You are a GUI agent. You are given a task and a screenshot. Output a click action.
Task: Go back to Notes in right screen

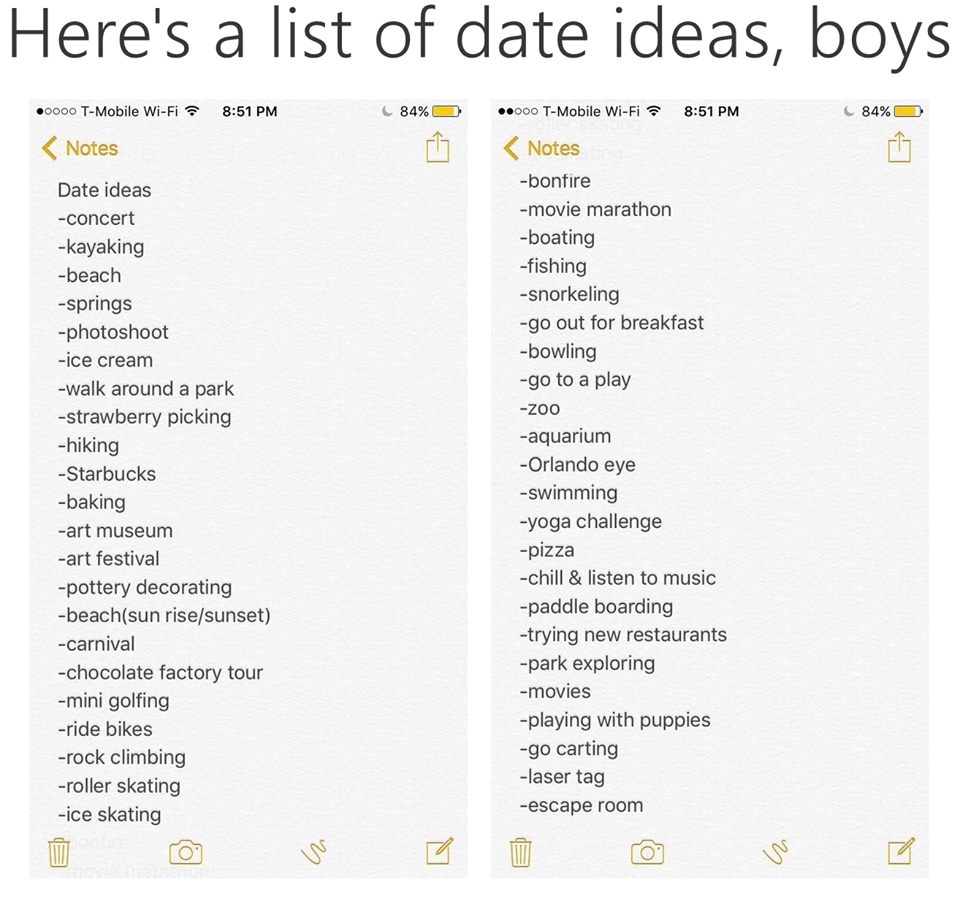pyautogui.click(x=541, y=148)
